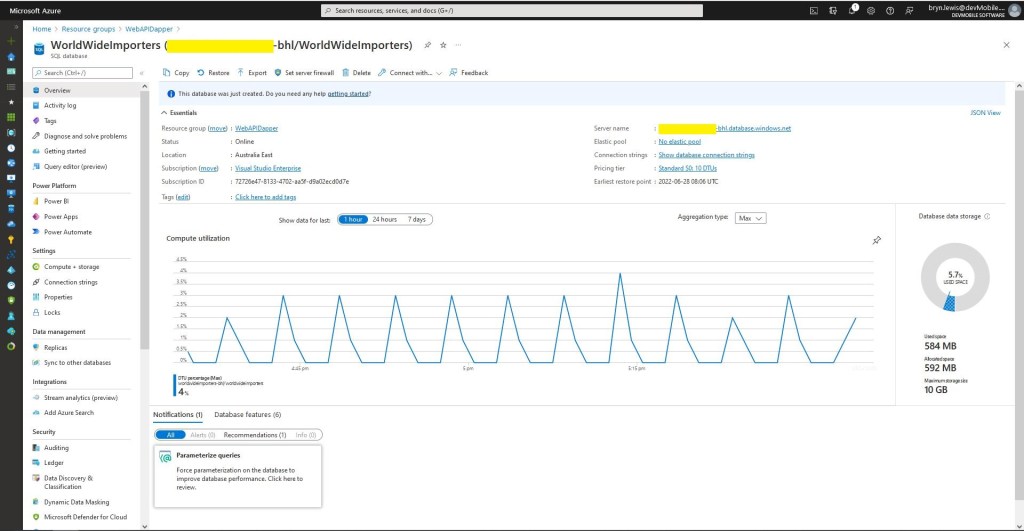The height and width of the screenshot is (531, 1024).
Task: Filter notifications by Recommendations (1)
Action: click(x=254, y=435)
